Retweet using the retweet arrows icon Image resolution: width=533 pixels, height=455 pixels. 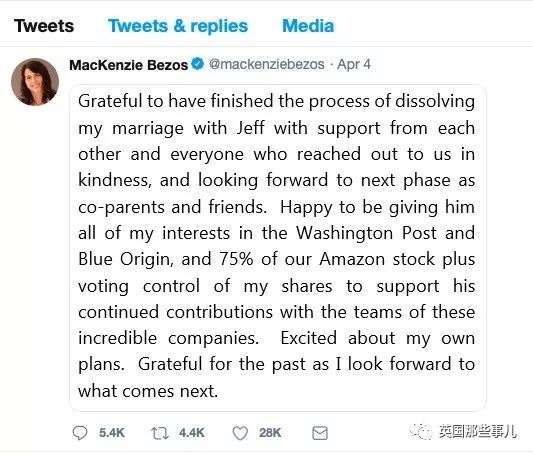pyautogui.click(x=159, y=433)
